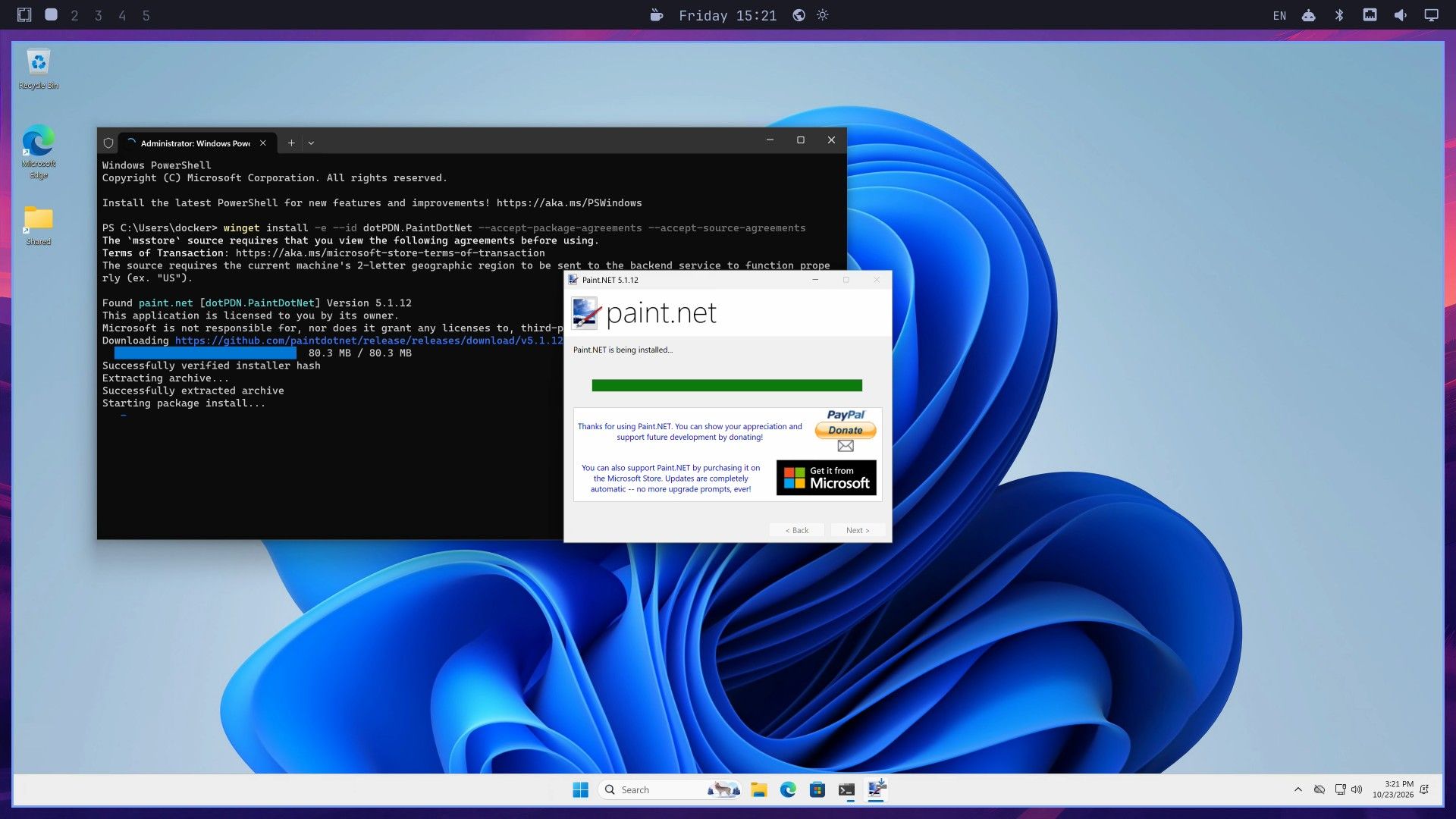Open the Shared folder on desktop

[x=38, y=225]
